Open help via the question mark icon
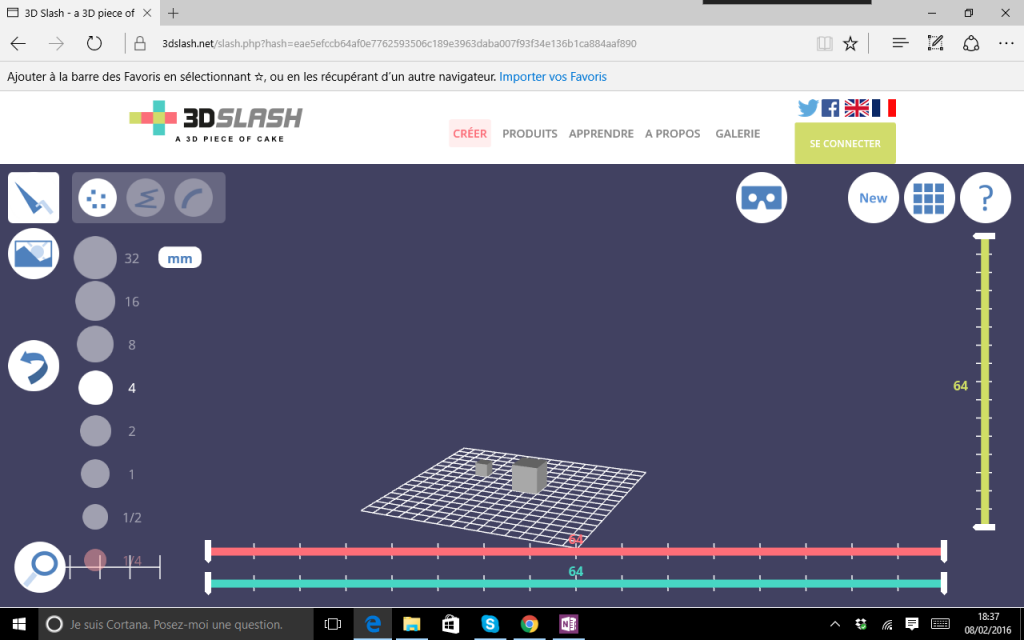The height and width of the screenshot is (640, 1024). point(985,197)
